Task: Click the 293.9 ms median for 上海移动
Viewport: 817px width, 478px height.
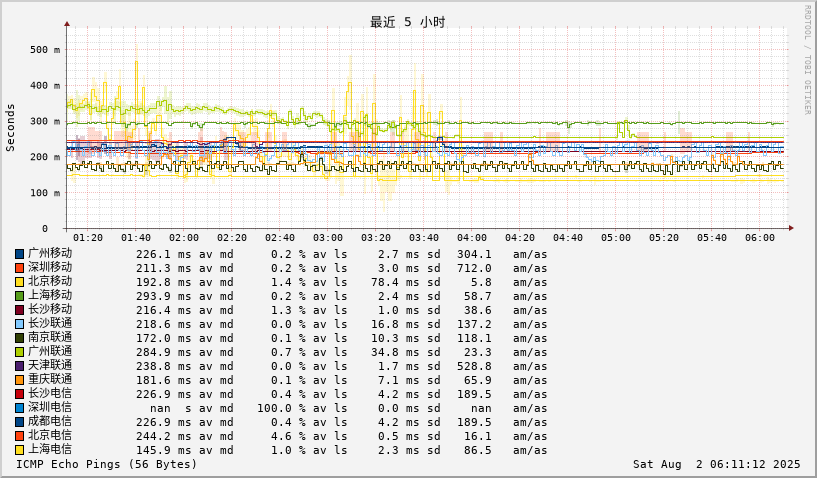Action: (x=164, y=297)
